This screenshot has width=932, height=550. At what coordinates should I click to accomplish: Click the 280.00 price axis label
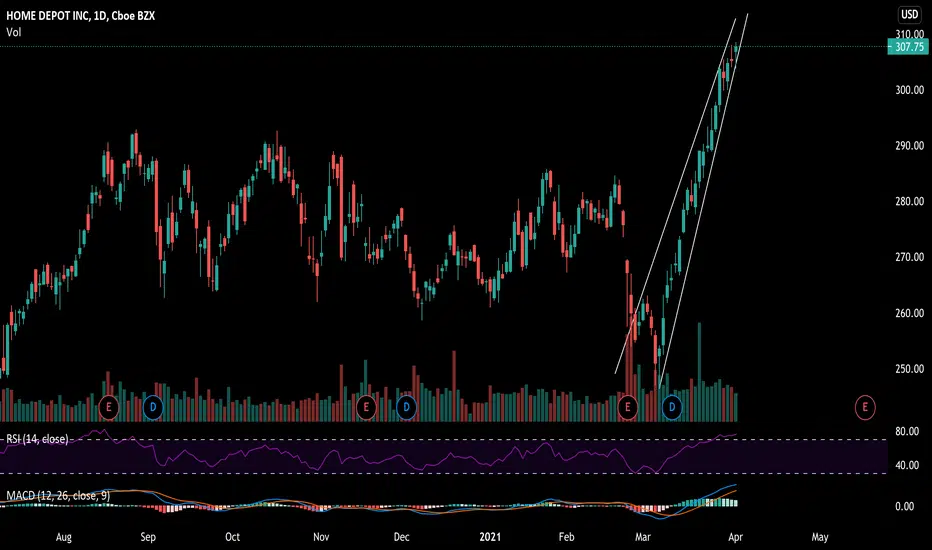pos(909,202)
